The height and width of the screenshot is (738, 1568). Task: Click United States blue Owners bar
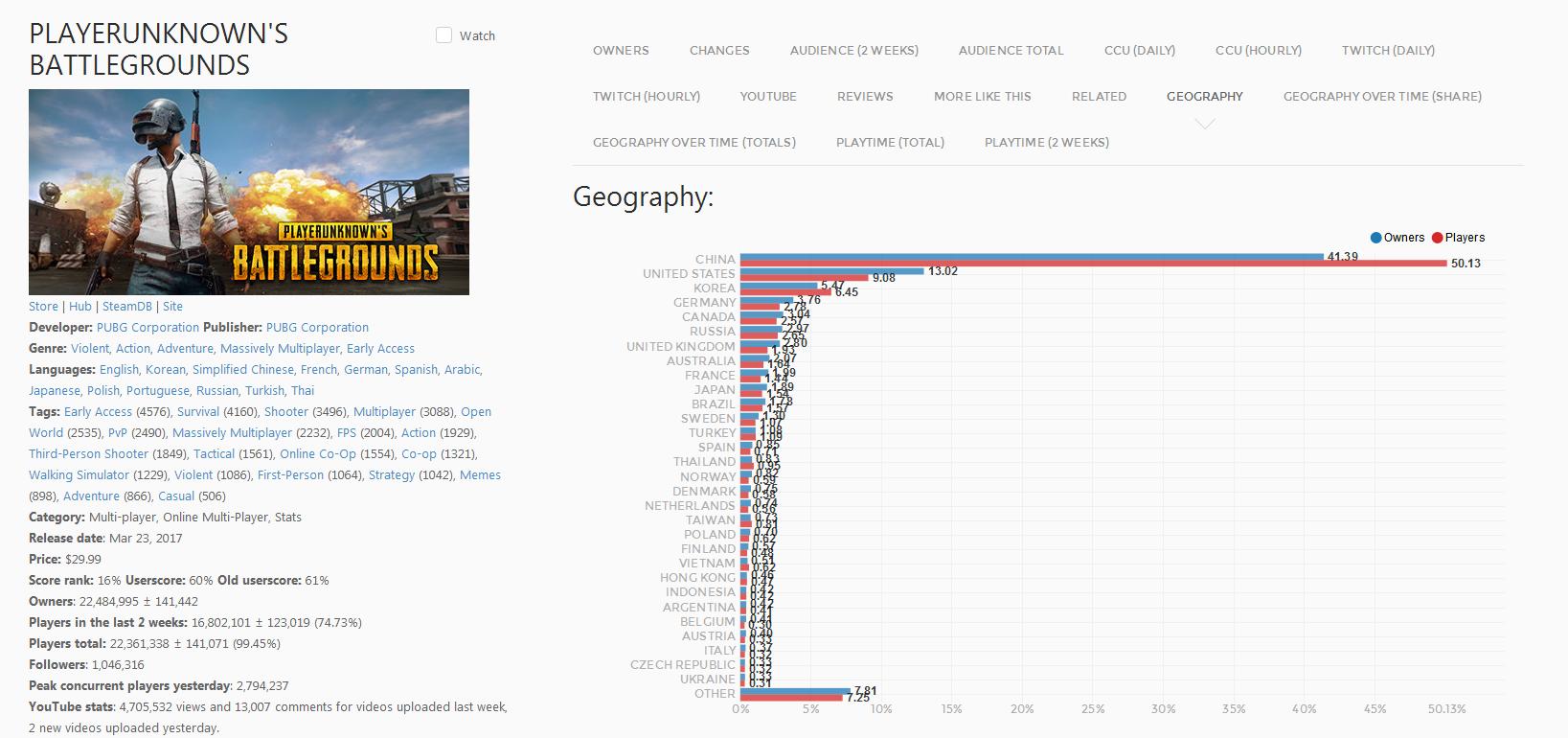pos(831,271)
